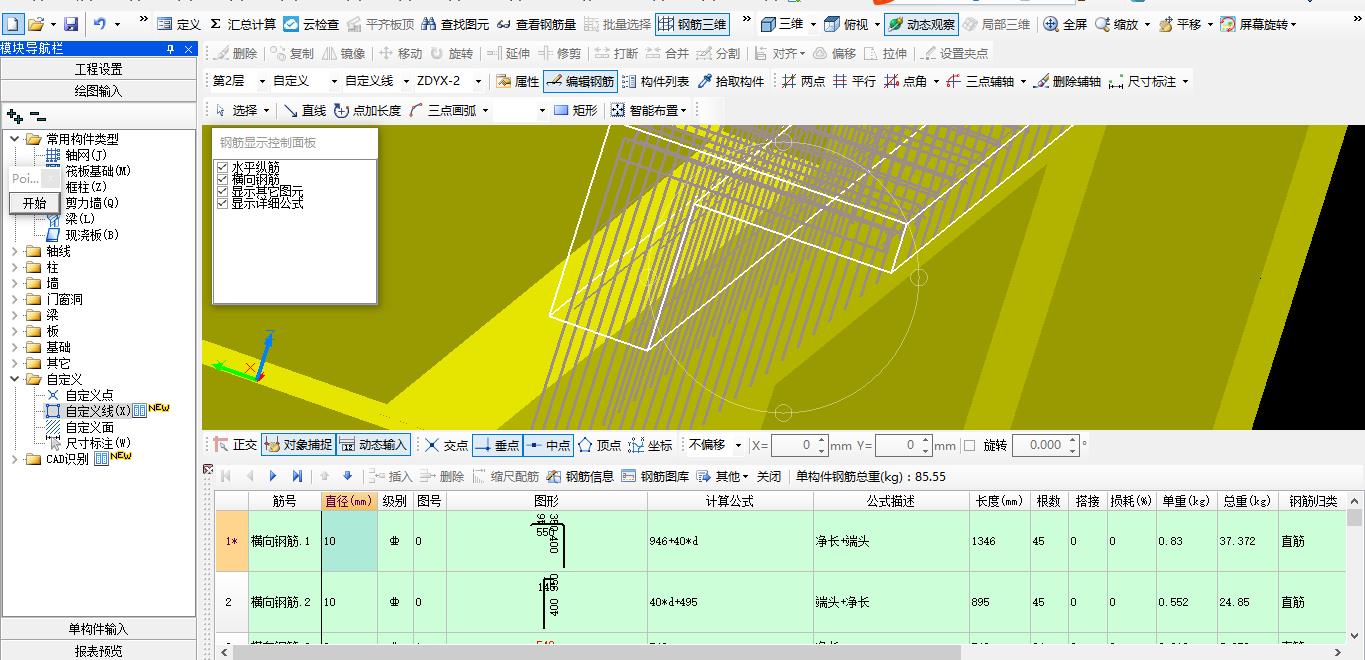Open 钢筋图库 rebar library
Screen dimensions: 1365x660
655,476
